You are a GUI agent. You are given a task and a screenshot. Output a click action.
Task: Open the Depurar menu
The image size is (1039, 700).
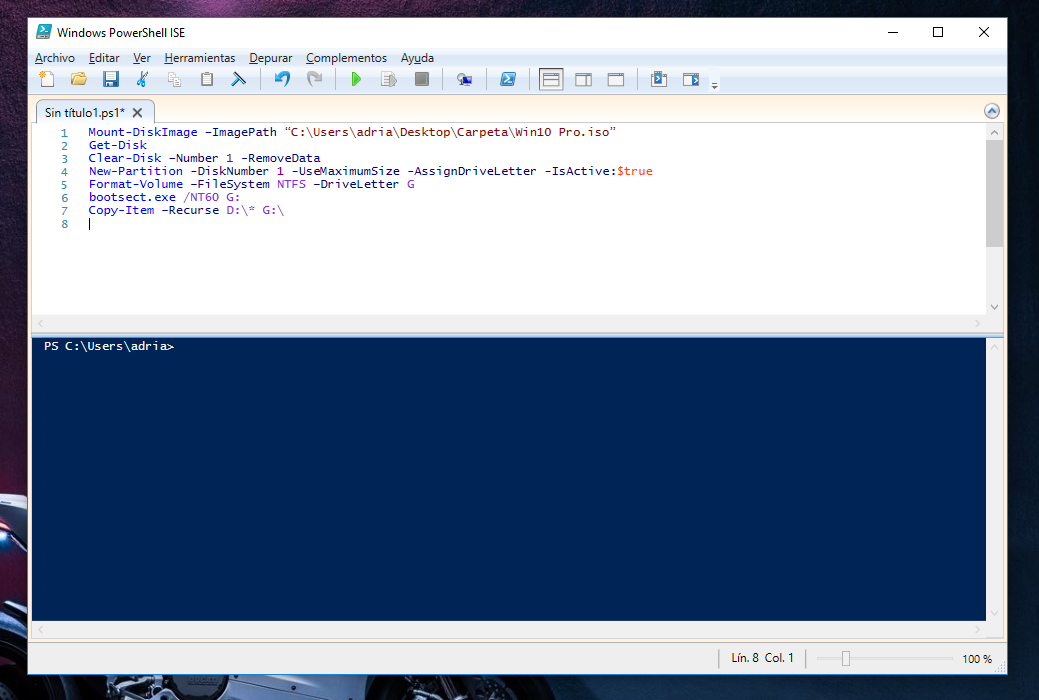click(270, 58)
